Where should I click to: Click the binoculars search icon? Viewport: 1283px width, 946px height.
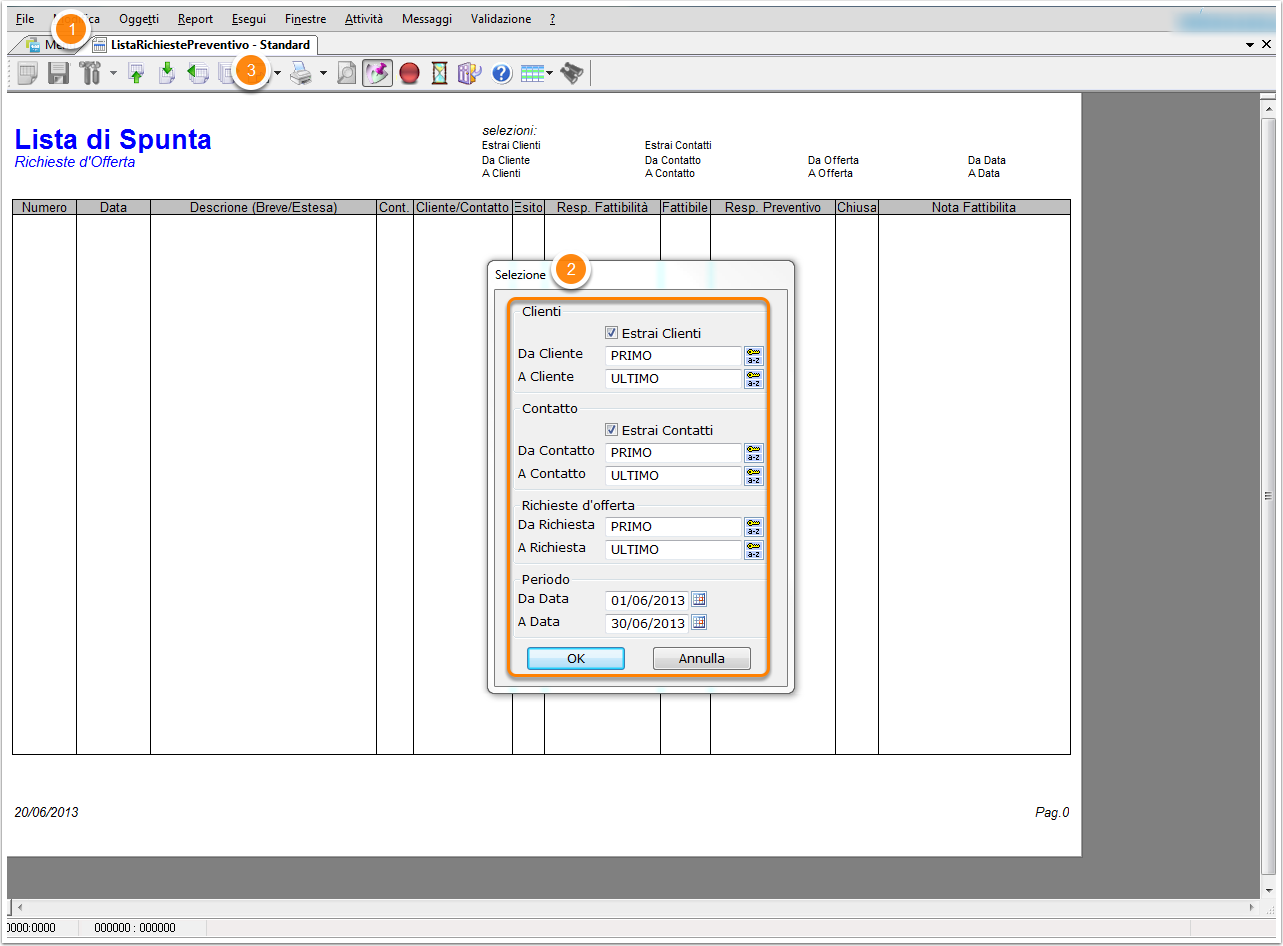571,73
